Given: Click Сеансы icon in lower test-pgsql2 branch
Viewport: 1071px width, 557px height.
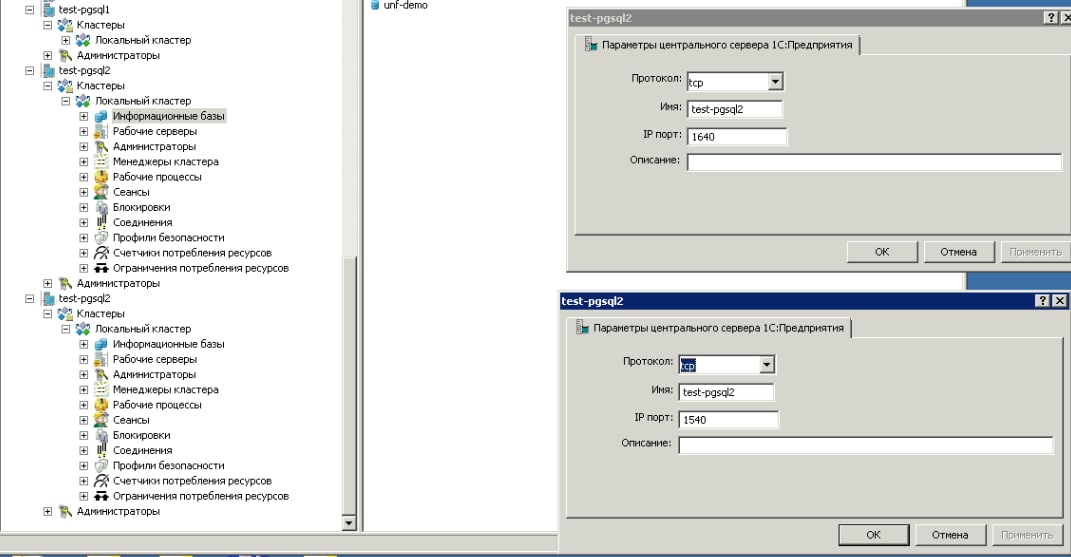Looking at the screenshot, I should (101, 420).
